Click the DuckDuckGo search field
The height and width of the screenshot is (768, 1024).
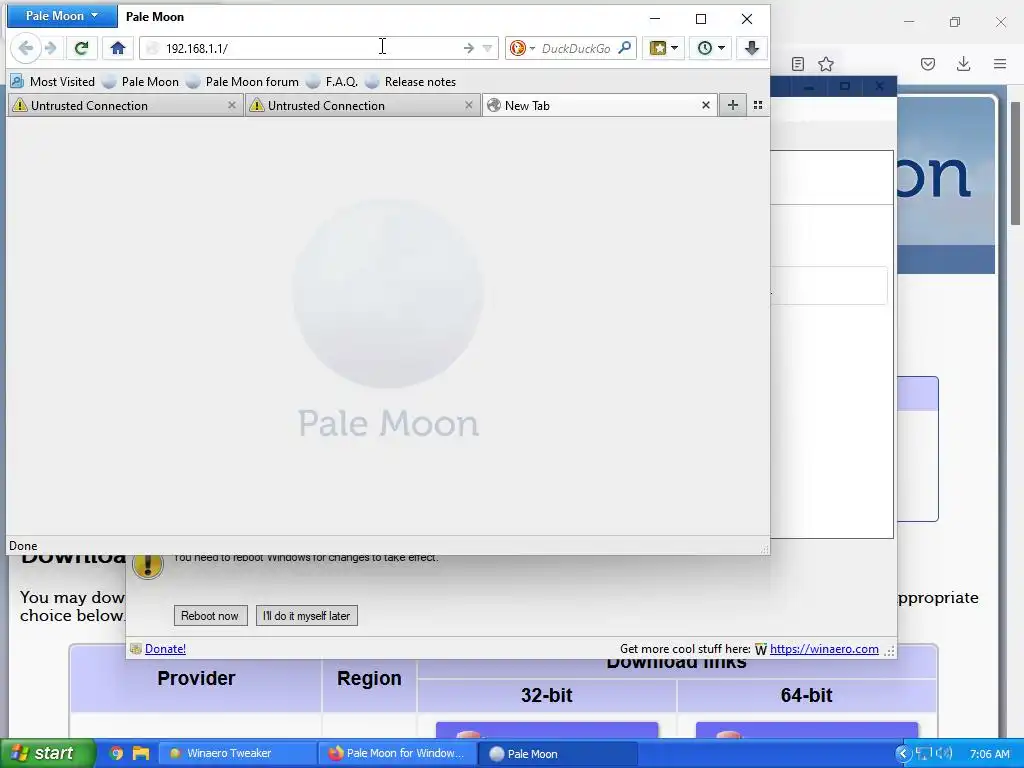[576, 48]
